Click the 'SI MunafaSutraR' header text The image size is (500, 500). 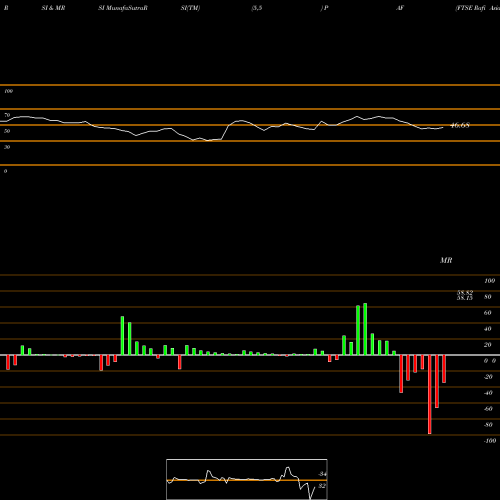pyautogui.click(x=123, y=8)
